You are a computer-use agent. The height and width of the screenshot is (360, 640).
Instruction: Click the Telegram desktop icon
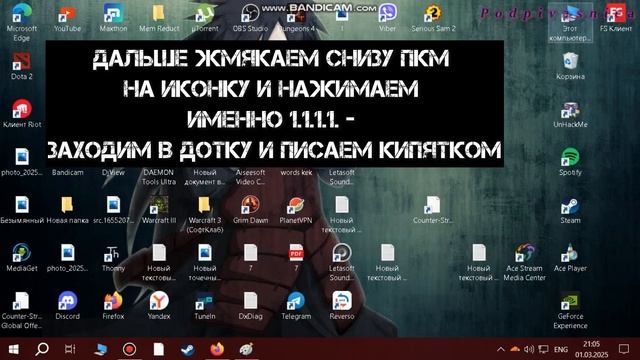pyautogui.click(x=296, y=306)
